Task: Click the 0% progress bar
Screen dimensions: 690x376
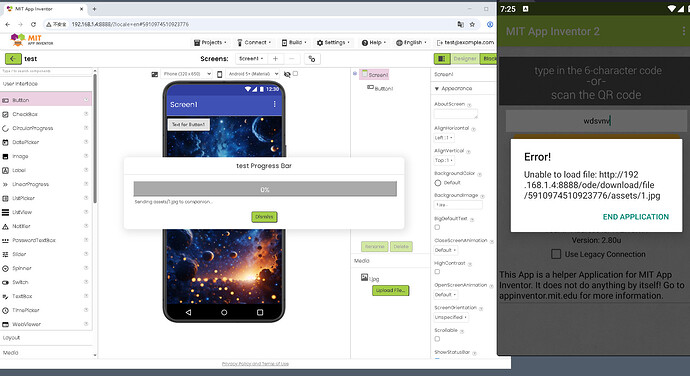Action: point(265,189)
